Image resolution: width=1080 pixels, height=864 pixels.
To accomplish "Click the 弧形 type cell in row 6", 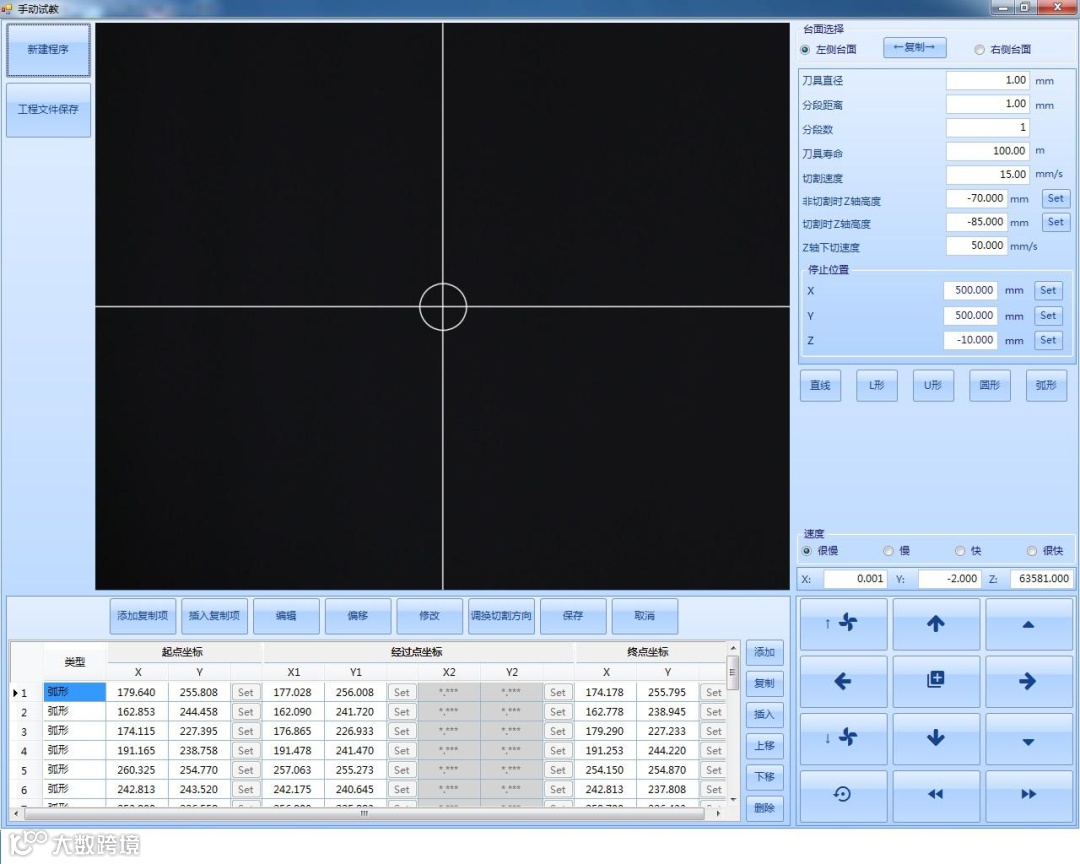I will click(x=74, y=789).
